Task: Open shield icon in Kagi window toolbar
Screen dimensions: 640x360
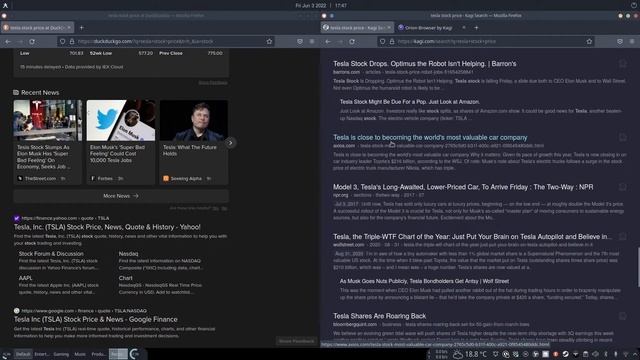Action: (620, 42)
